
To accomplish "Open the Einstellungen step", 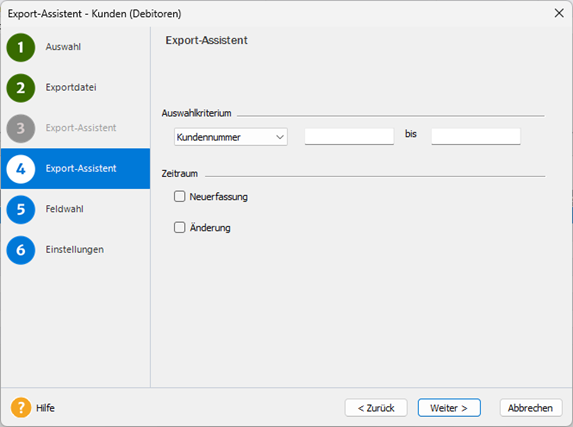I will (75, 249).
